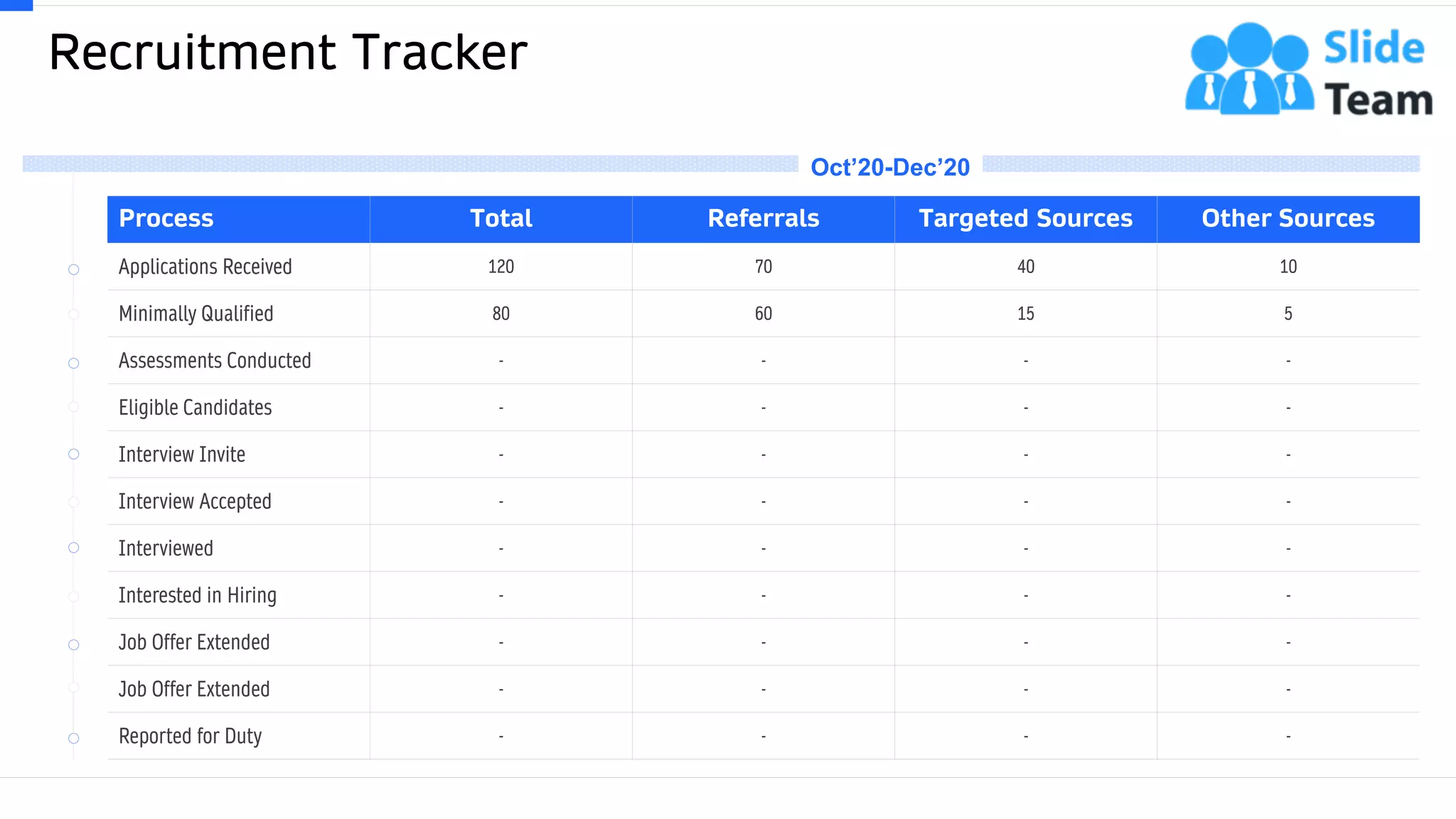This screenshot has width=1456, height=819.
Task: Click the "Referrals" column header
Action: click(x=764, y=218)
